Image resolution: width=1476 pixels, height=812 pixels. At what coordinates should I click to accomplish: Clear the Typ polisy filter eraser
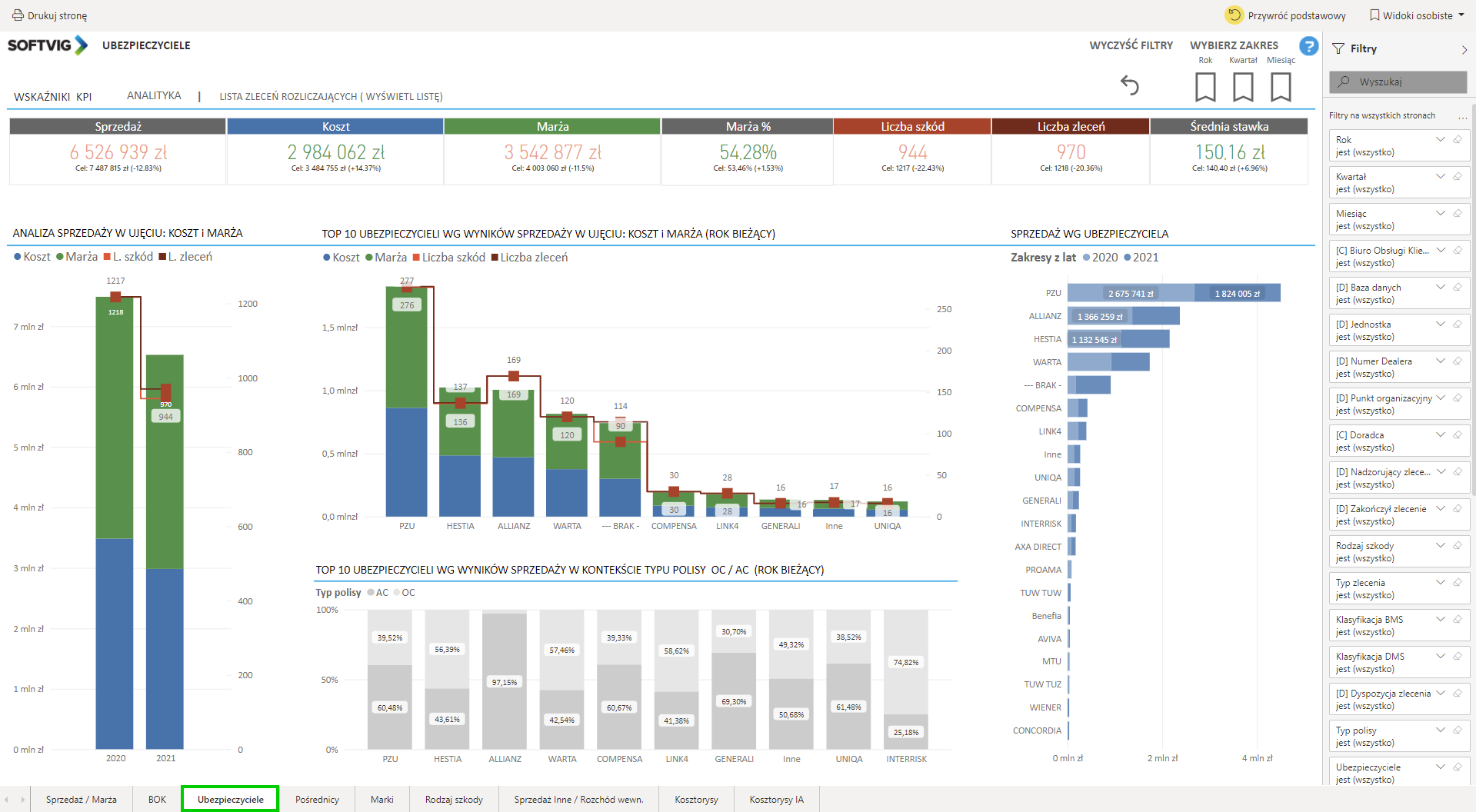pos(1457,730)
